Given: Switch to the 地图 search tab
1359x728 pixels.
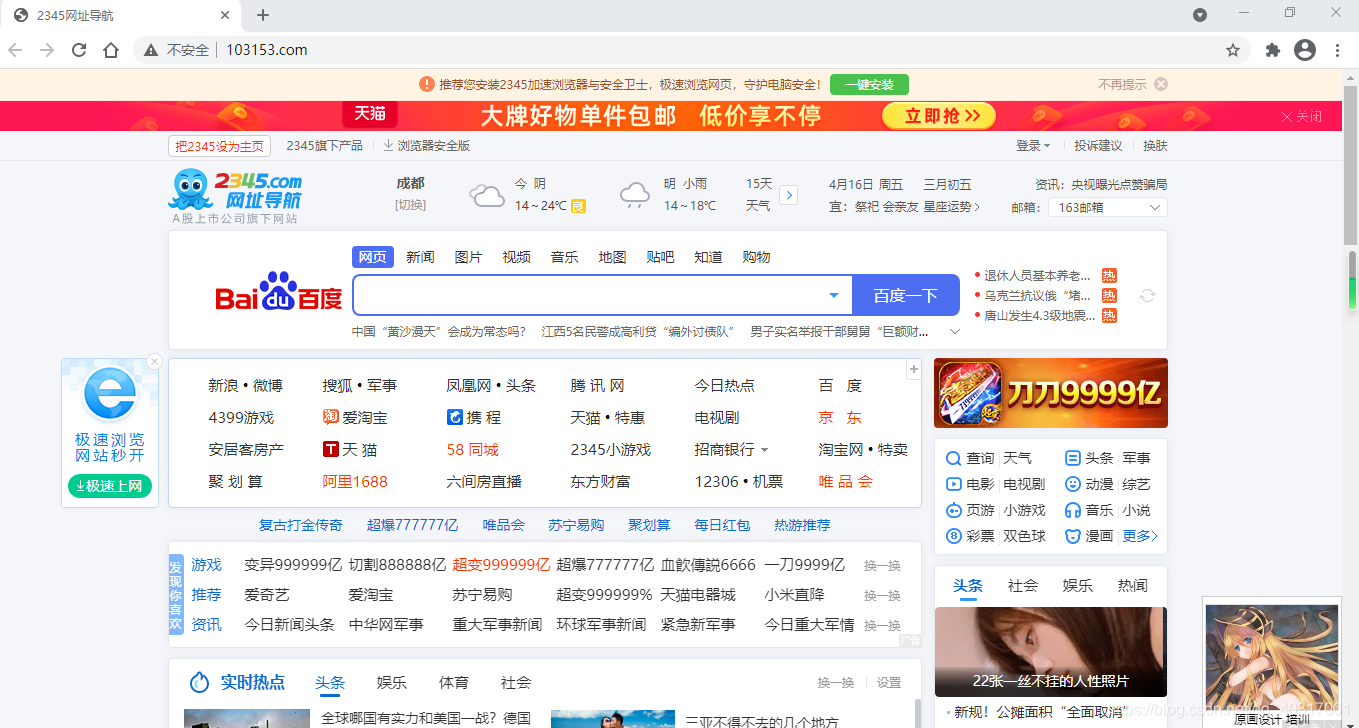Looking at the screenshot, I should [612, 257].
